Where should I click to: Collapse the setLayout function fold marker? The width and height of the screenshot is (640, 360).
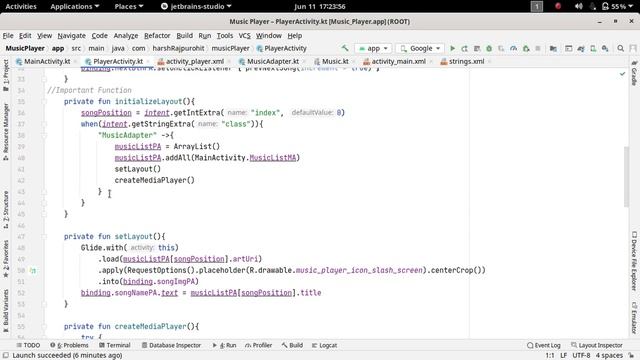(44, 237)
